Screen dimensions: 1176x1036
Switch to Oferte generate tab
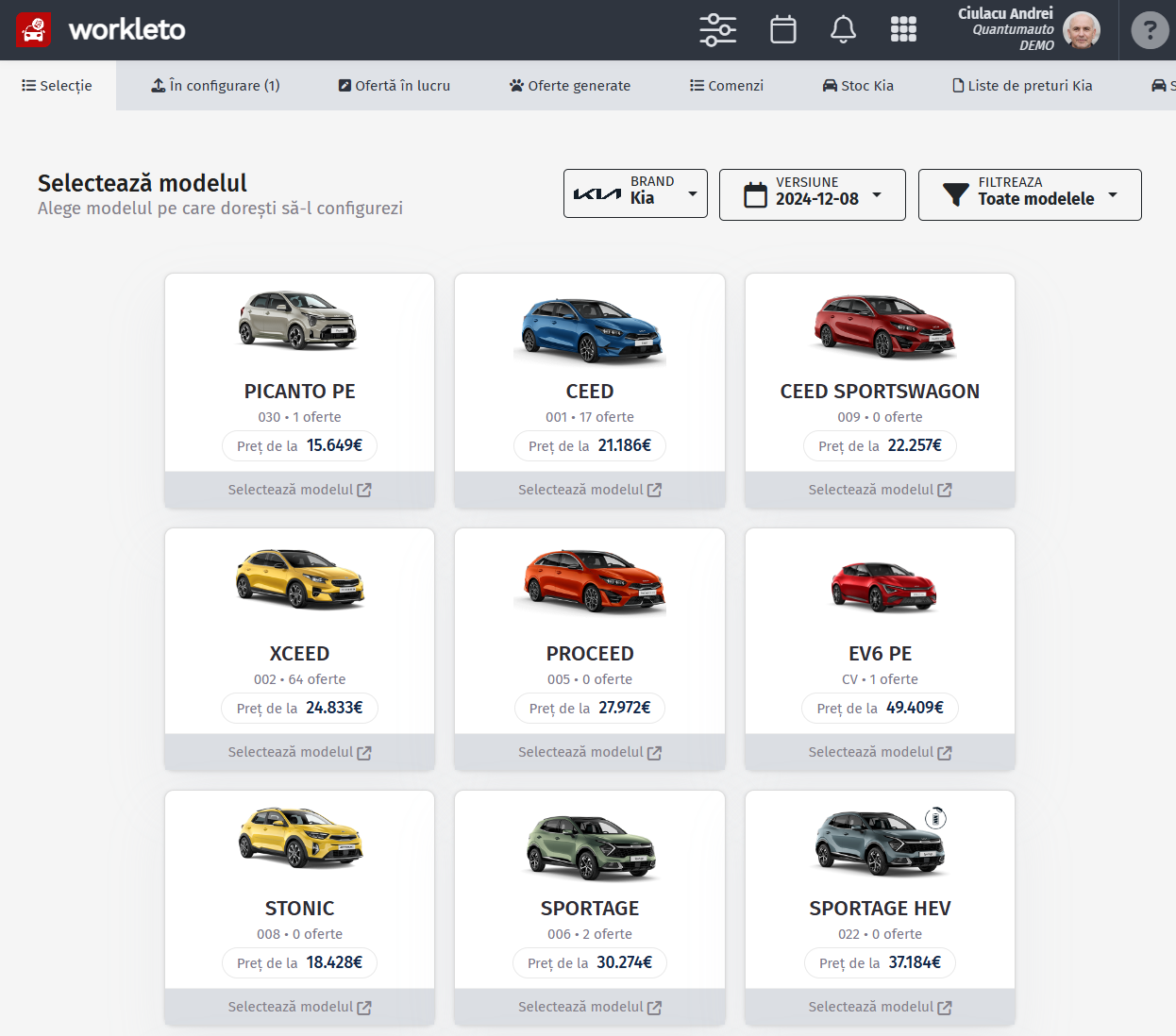coord(570,86)
